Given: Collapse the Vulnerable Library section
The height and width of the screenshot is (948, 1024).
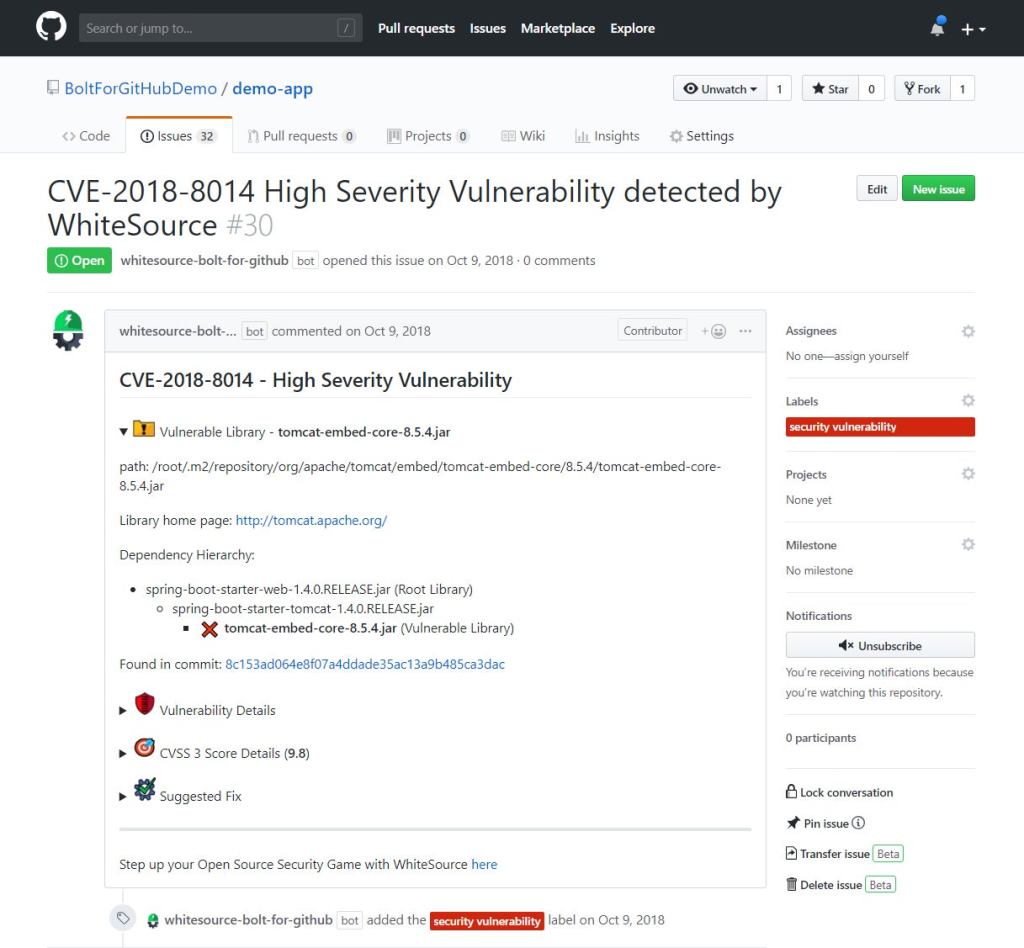Looking at the screenshot, I should (122, 432).
